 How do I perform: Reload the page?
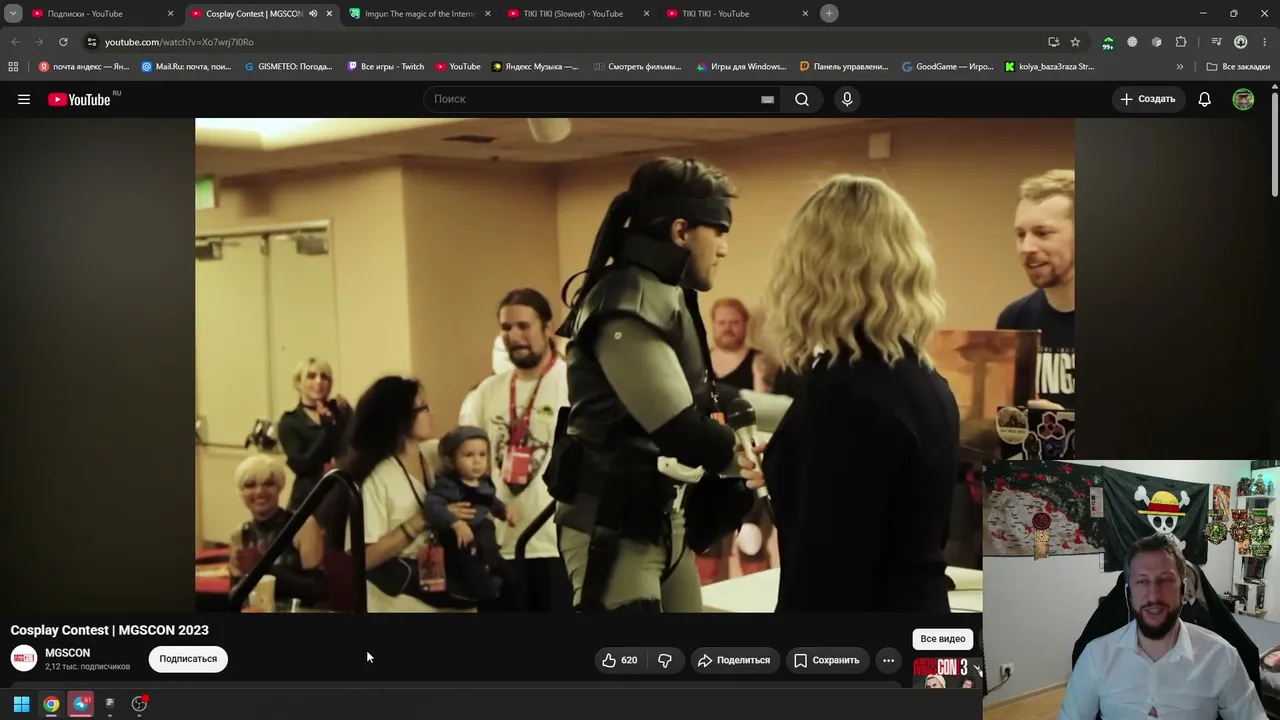coord(63,42)
